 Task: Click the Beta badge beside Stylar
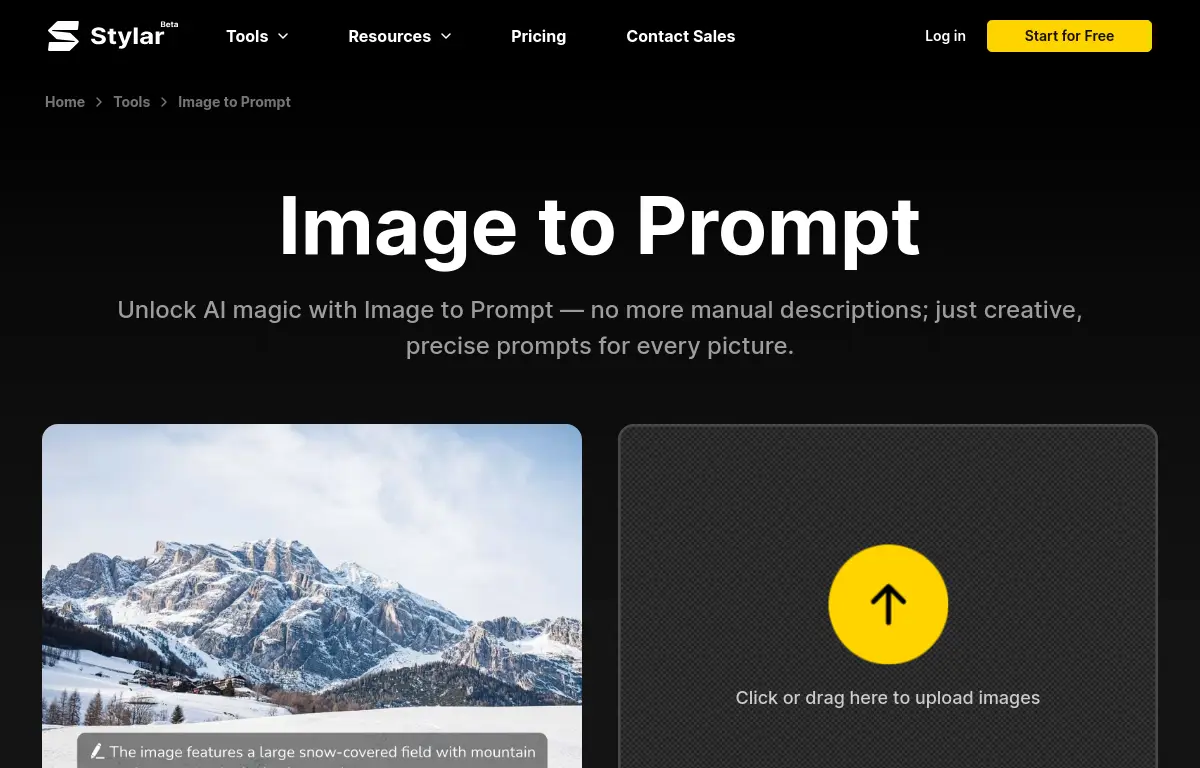(169, 24)
